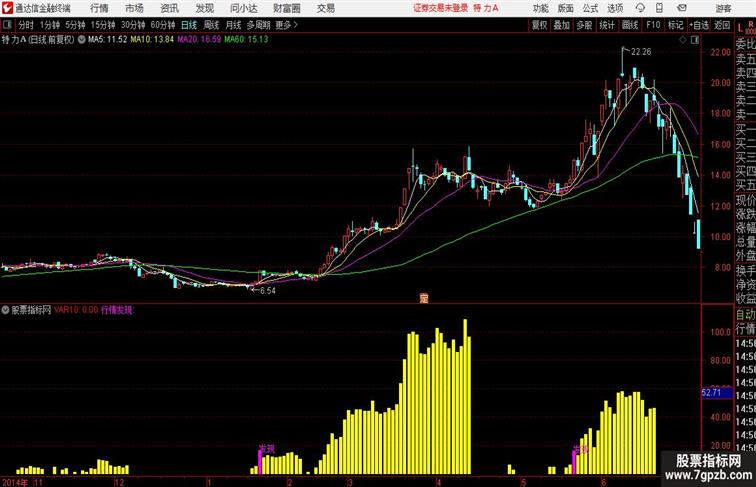Click the VAR10: 0.00 indicator value
The width and height of the screenshot is (756, 487).
tap(76, 310)
